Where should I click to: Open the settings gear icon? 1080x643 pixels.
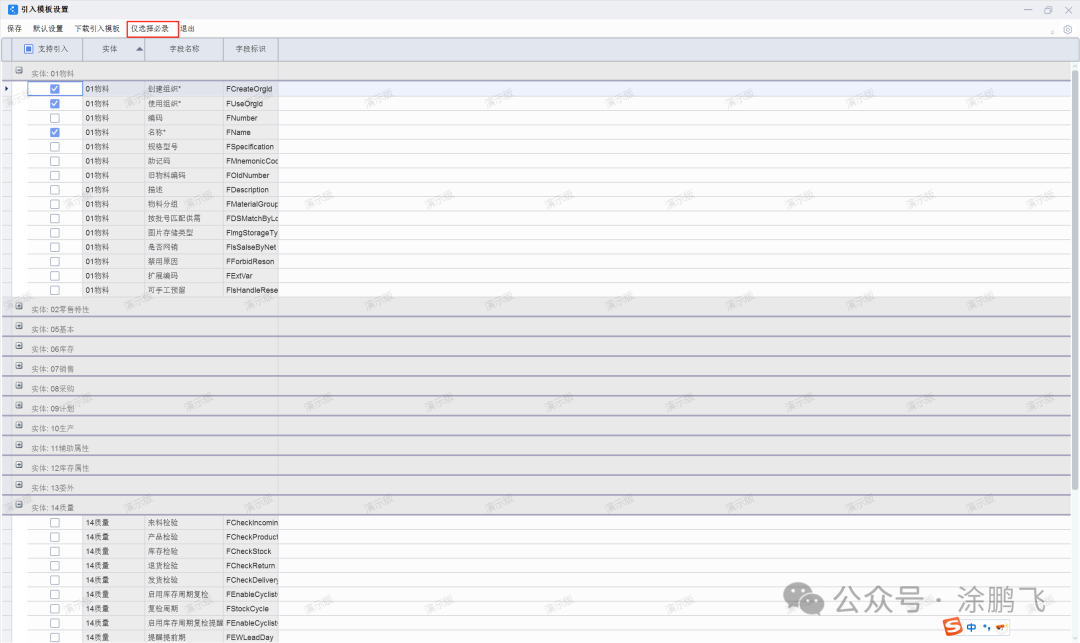point(1067,29)
